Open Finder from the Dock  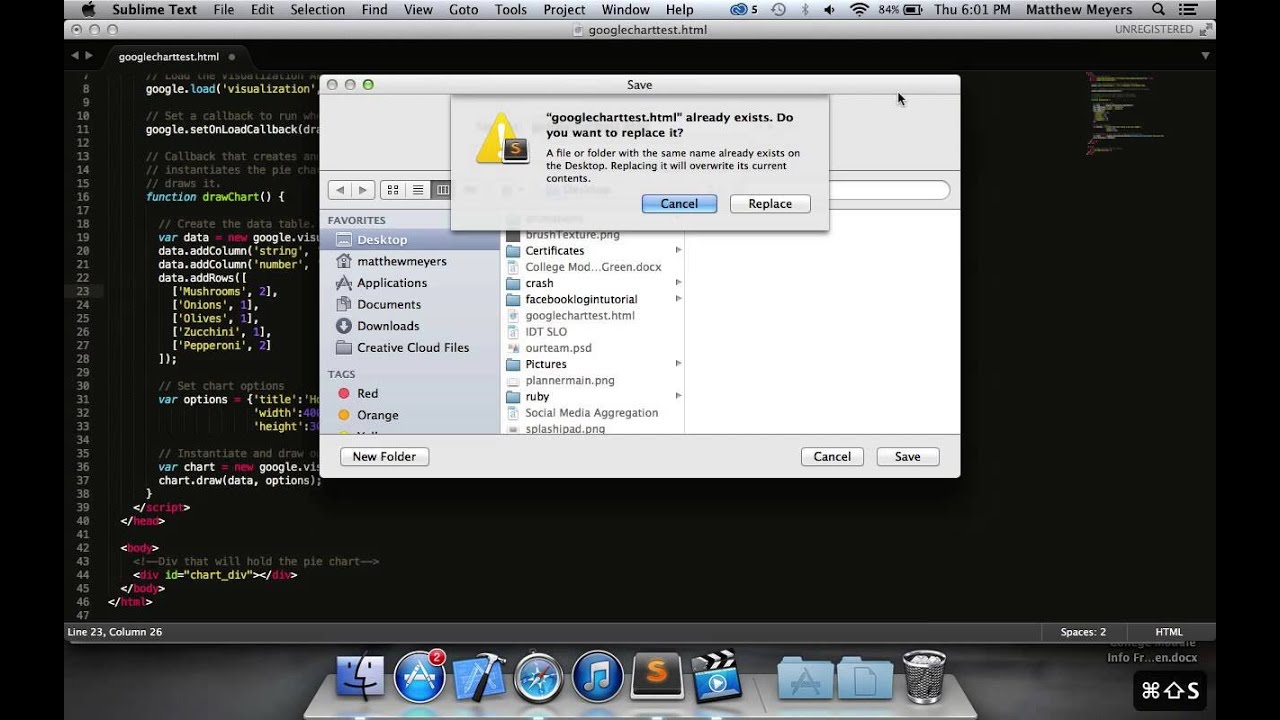(x=360, y=677)
